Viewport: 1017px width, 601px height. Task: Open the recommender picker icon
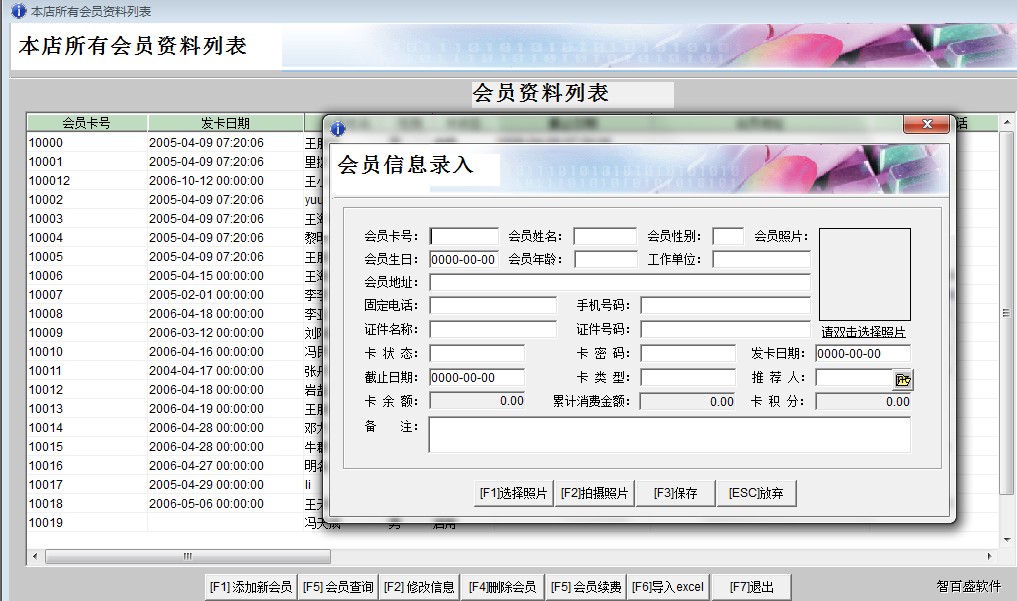coord(903,380)
